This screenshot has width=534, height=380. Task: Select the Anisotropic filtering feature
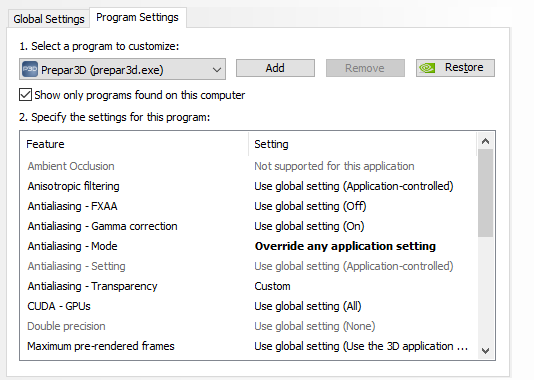point(74,186)
